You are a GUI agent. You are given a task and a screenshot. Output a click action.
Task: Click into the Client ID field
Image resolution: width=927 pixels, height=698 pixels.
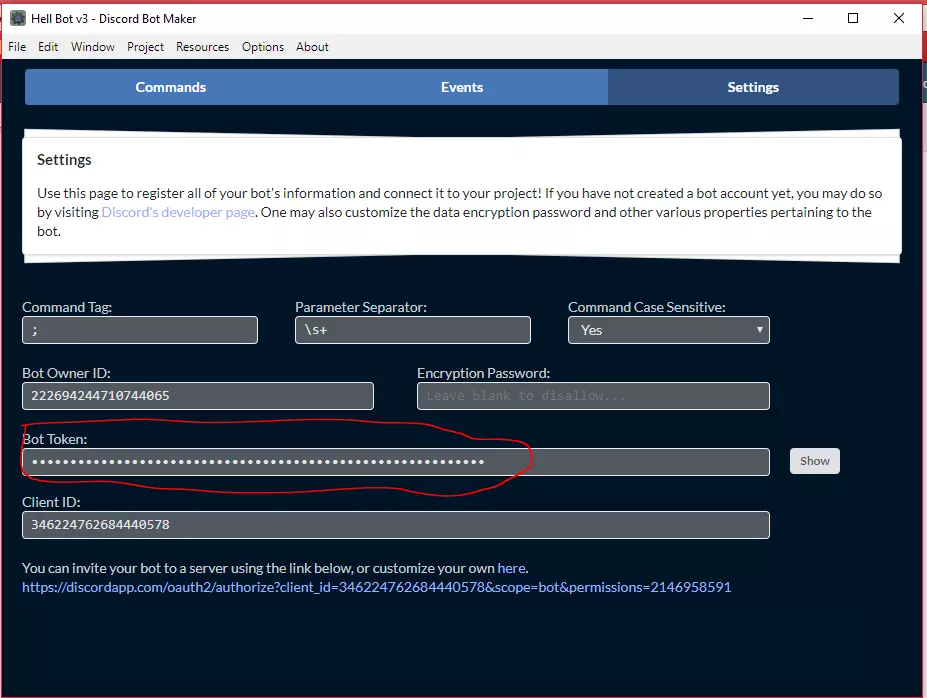tap(396, 525)
